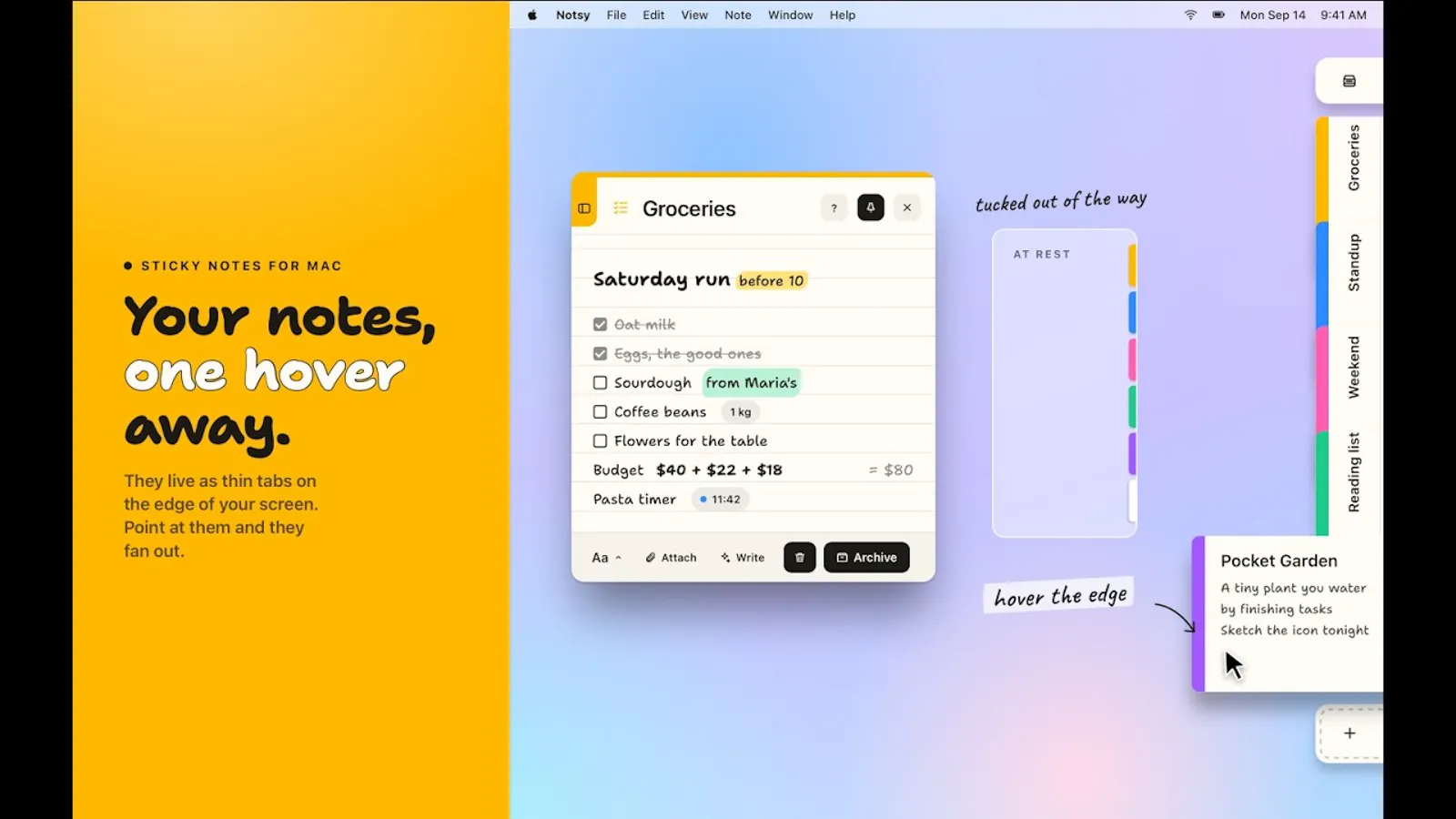Click the Write button
This screenshot has width=1456, height=819.
click(743, 558)
